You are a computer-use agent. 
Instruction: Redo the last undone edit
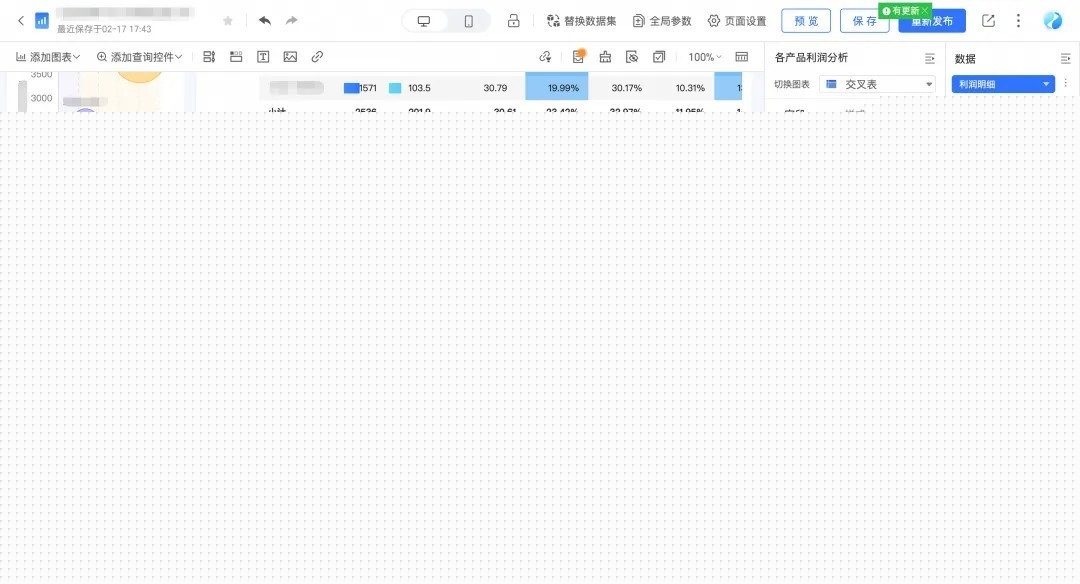click(292, 21)
